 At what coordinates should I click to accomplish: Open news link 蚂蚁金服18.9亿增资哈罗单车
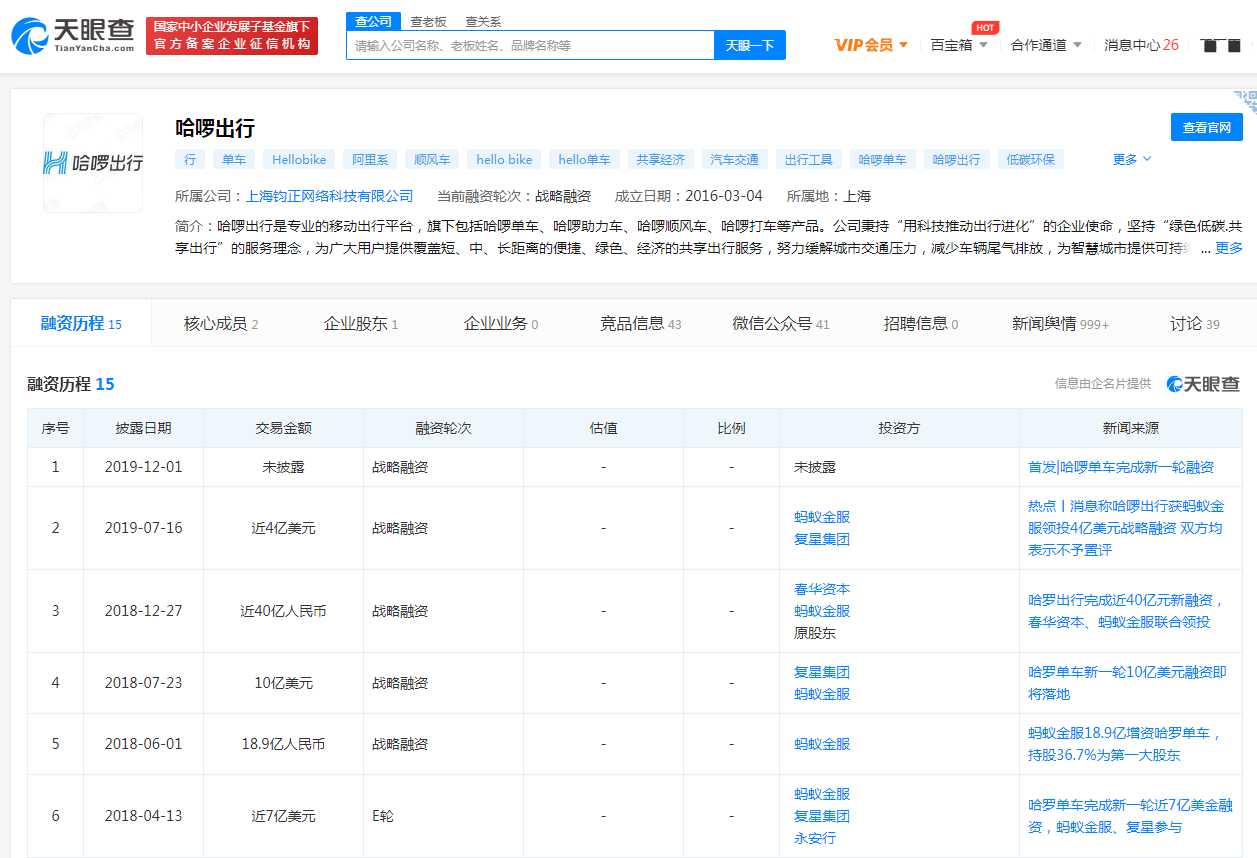coord(1125,744)
